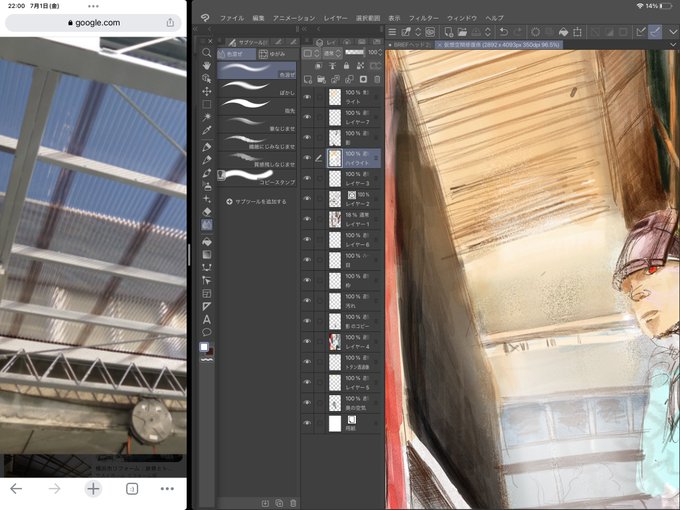The height and width of the screenshot is (510, 680).
Task: Tap the Safari share icon in address bar
Action: coord(170,23)
